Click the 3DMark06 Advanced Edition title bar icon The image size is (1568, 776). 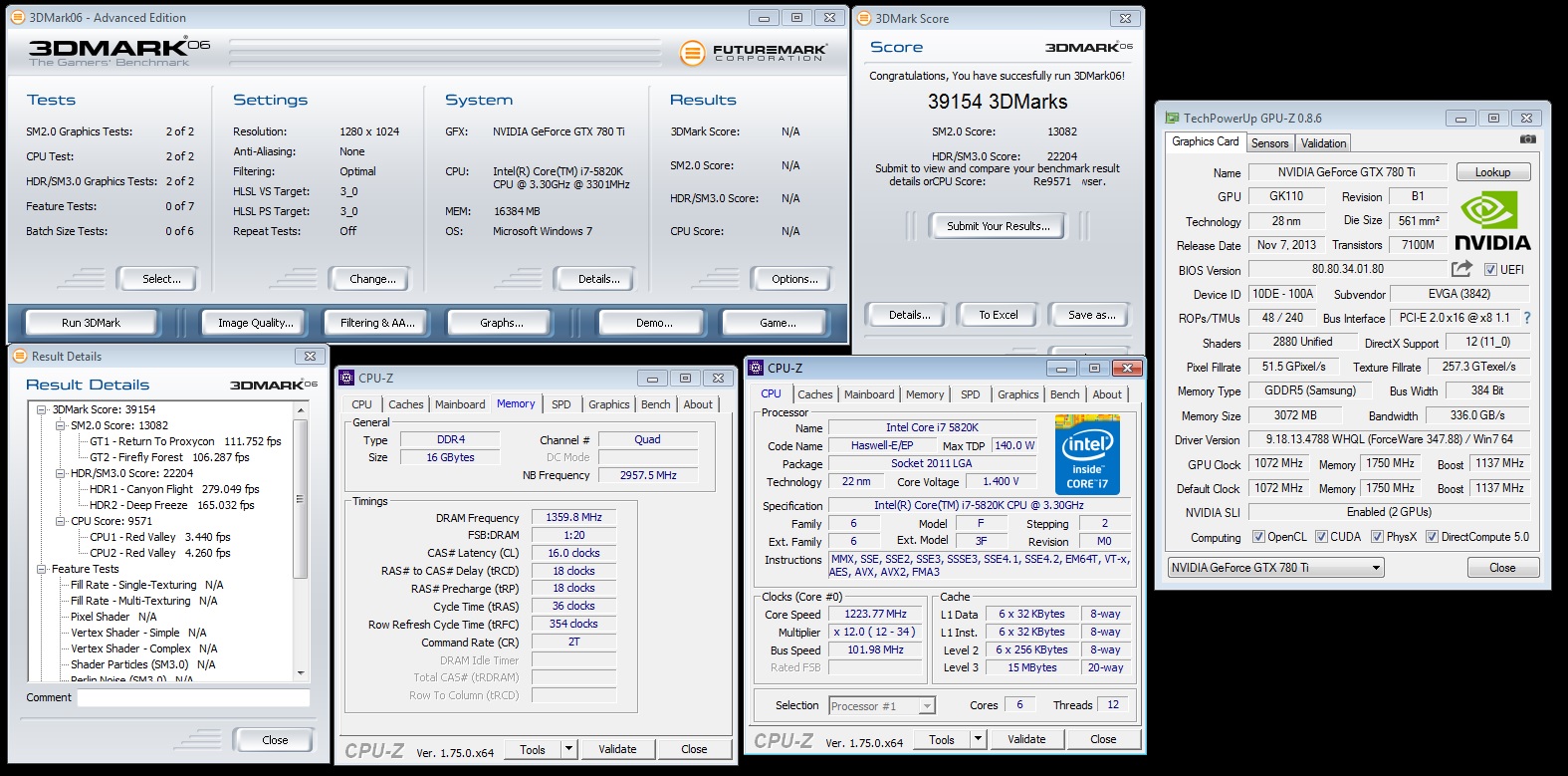pos(18,17)
